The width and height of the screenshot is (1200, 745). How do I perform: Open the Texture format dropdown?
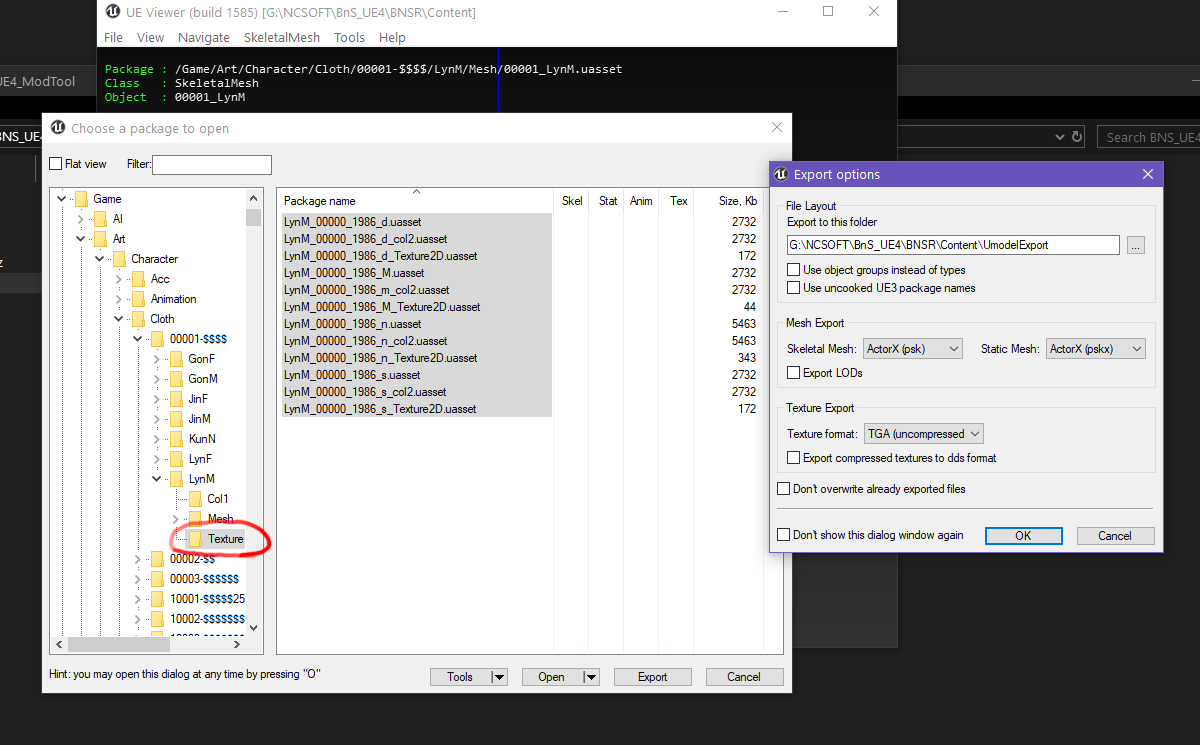click(x=925, y=434)
